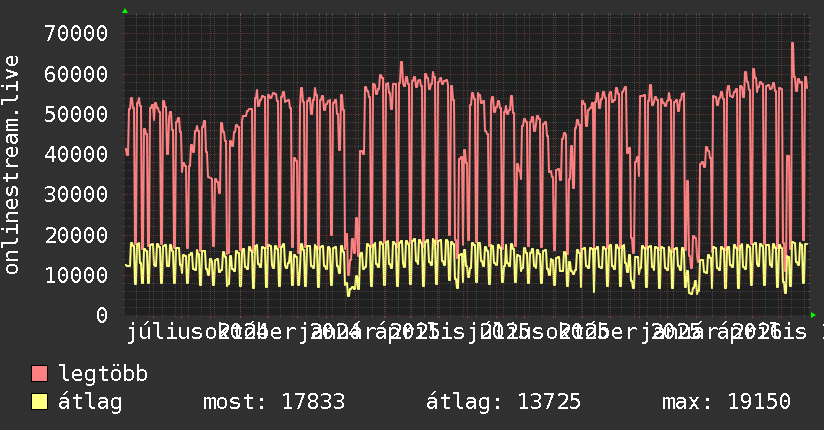Click the 30000 y-axis label
This screenshot has width=824, height=430.
click(76, 194)
